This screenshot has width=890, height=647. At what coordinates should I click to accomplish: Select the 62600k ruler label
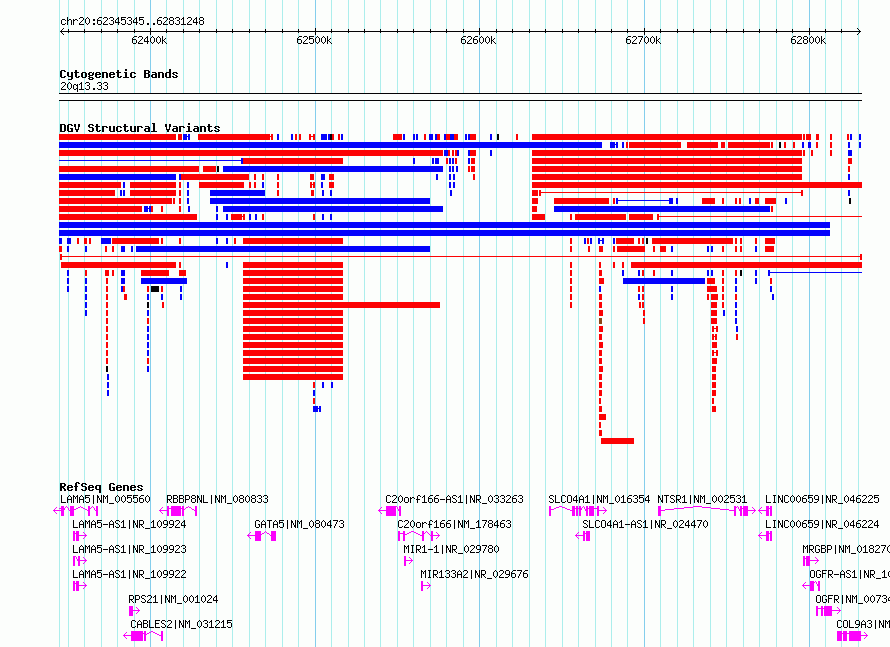(x=478, y=40)
